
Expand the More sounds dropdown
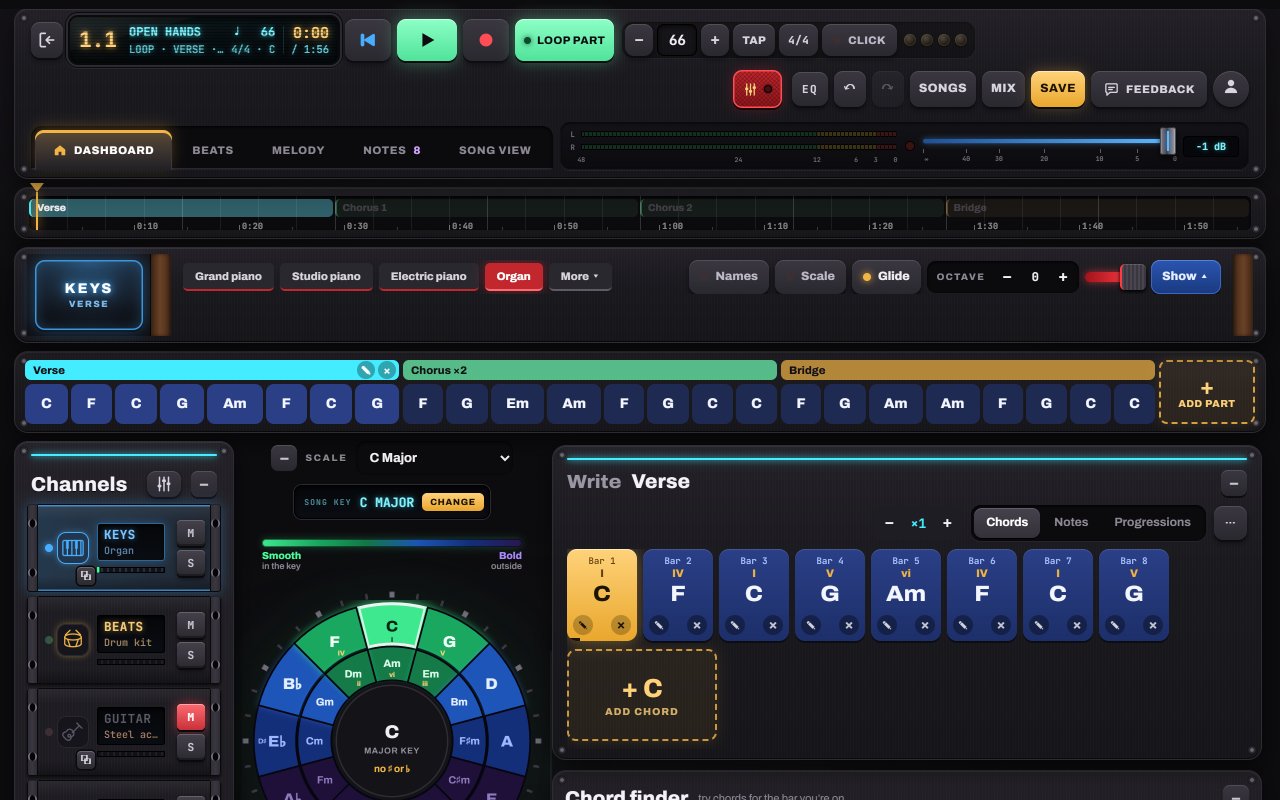coord(580,276)
